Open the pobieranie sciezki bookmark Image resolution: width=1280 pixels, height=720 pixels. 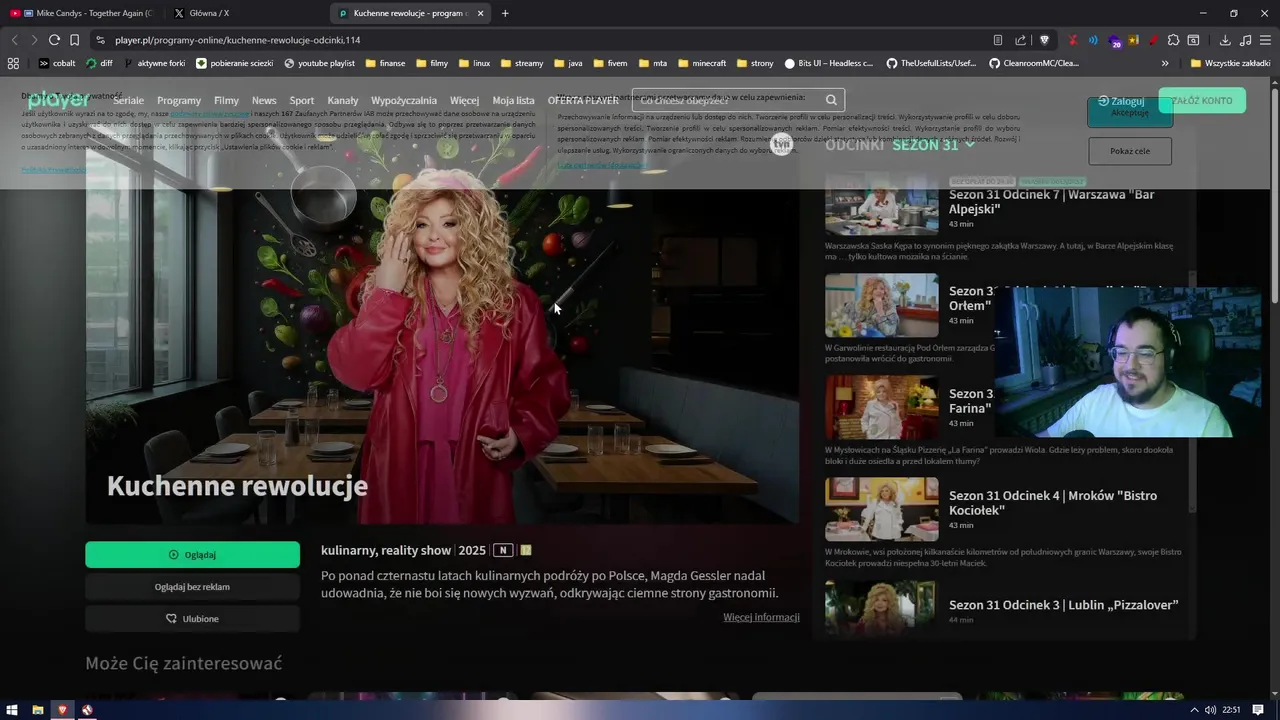click(234, 63)
